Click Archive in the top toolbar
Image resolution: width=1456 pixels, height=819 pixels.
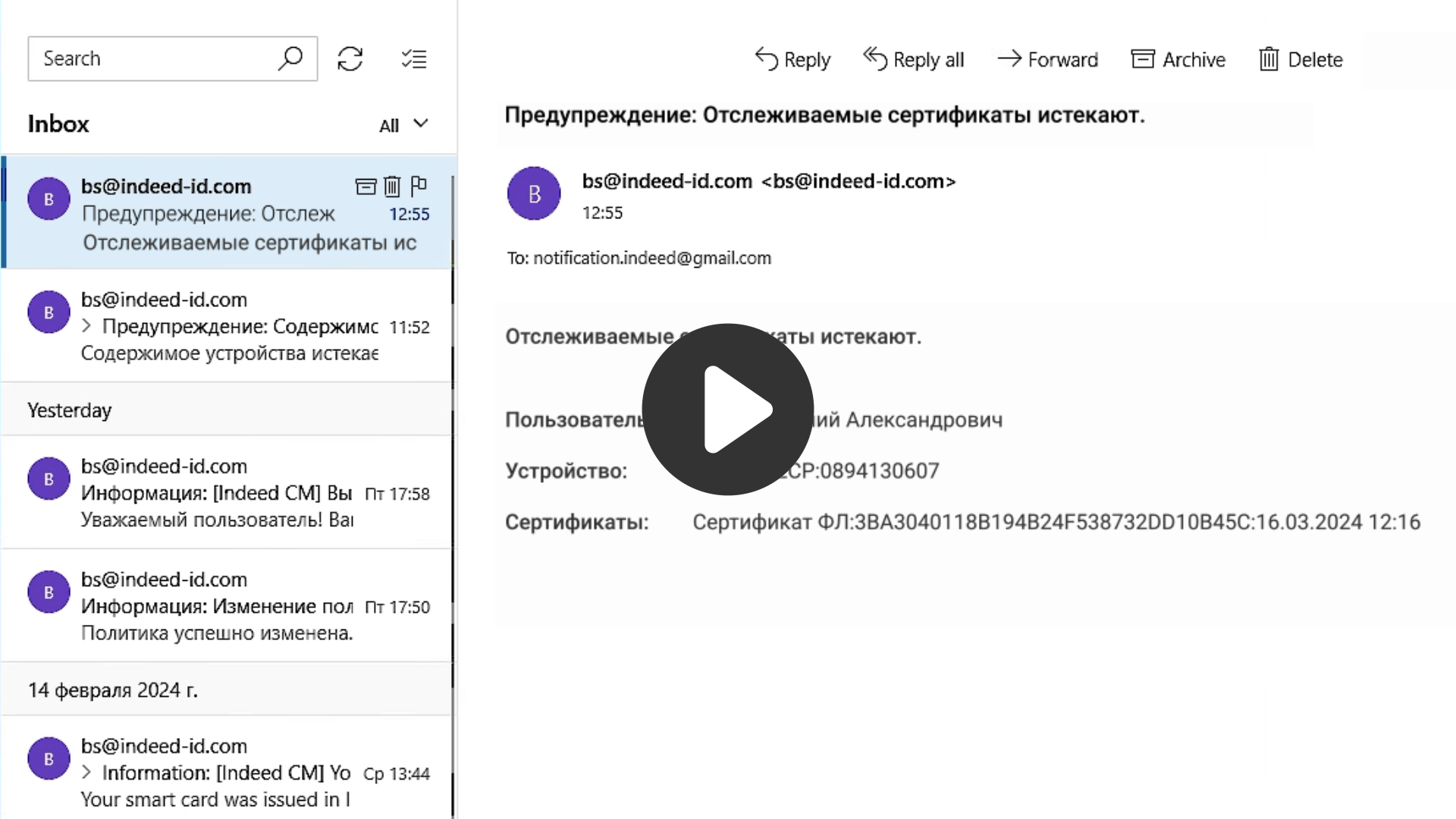[1178, 59]
